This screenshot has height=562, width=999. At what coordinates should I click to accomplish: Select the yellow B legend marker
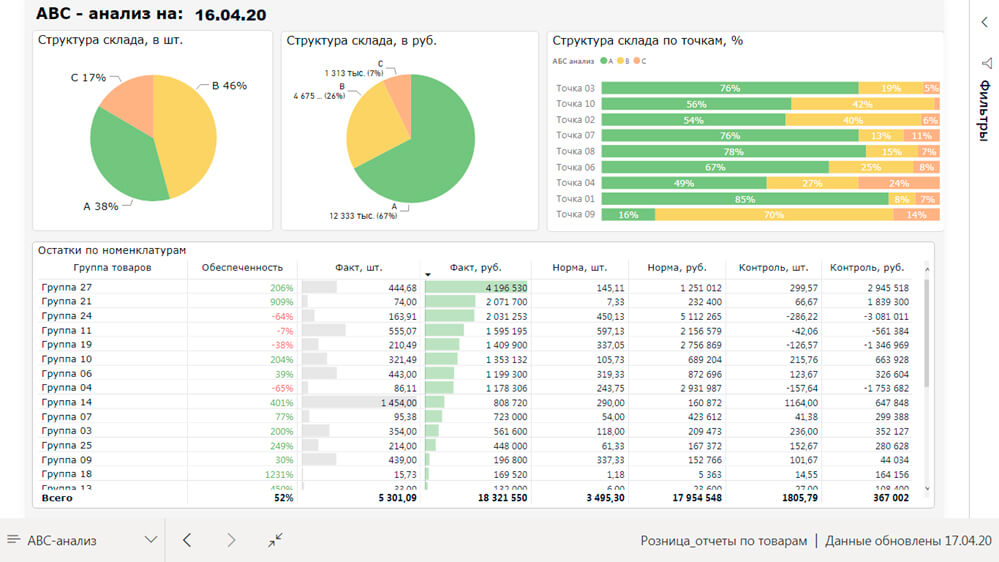(621, 61)
